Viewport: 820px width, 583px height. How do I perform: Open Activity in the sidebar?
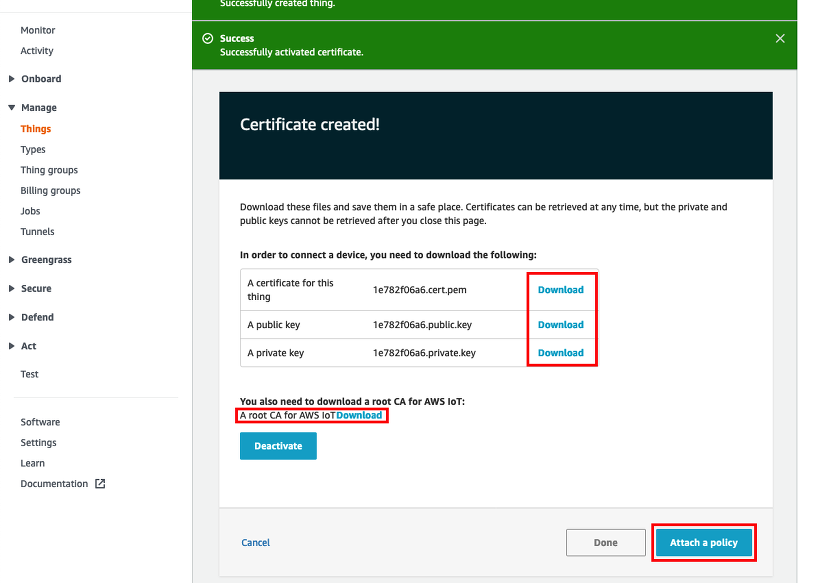37,51
